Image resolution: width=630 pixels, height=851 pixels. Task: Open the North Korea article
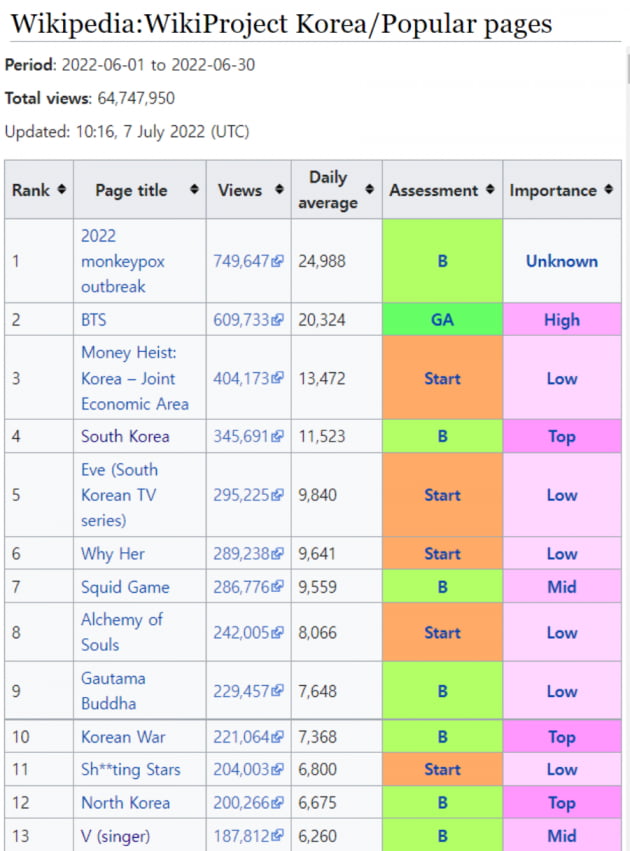tap(125, 803)
